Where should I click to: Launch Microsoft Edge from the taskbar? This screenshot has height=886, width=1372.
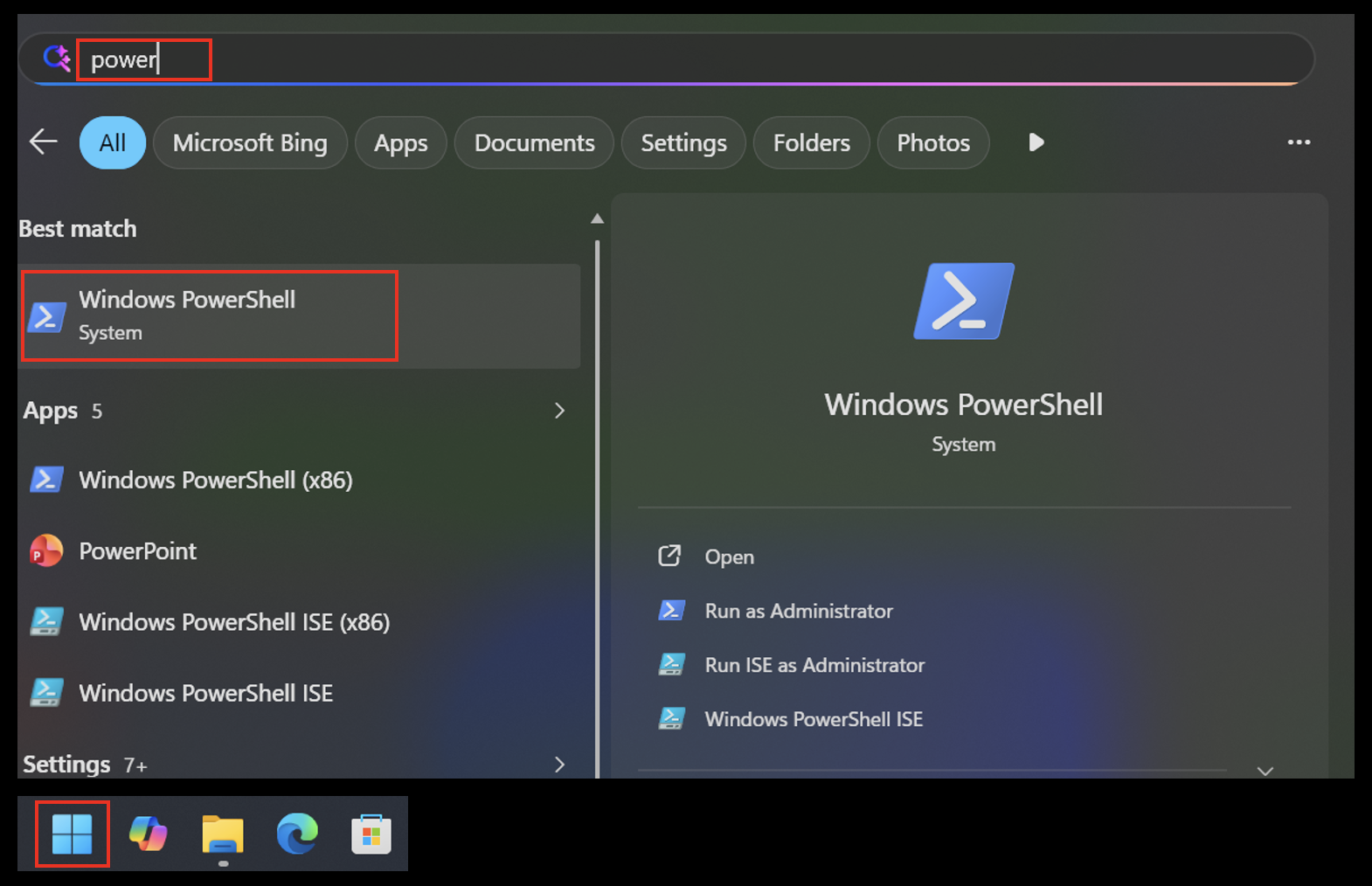click(x=297, y=834)
